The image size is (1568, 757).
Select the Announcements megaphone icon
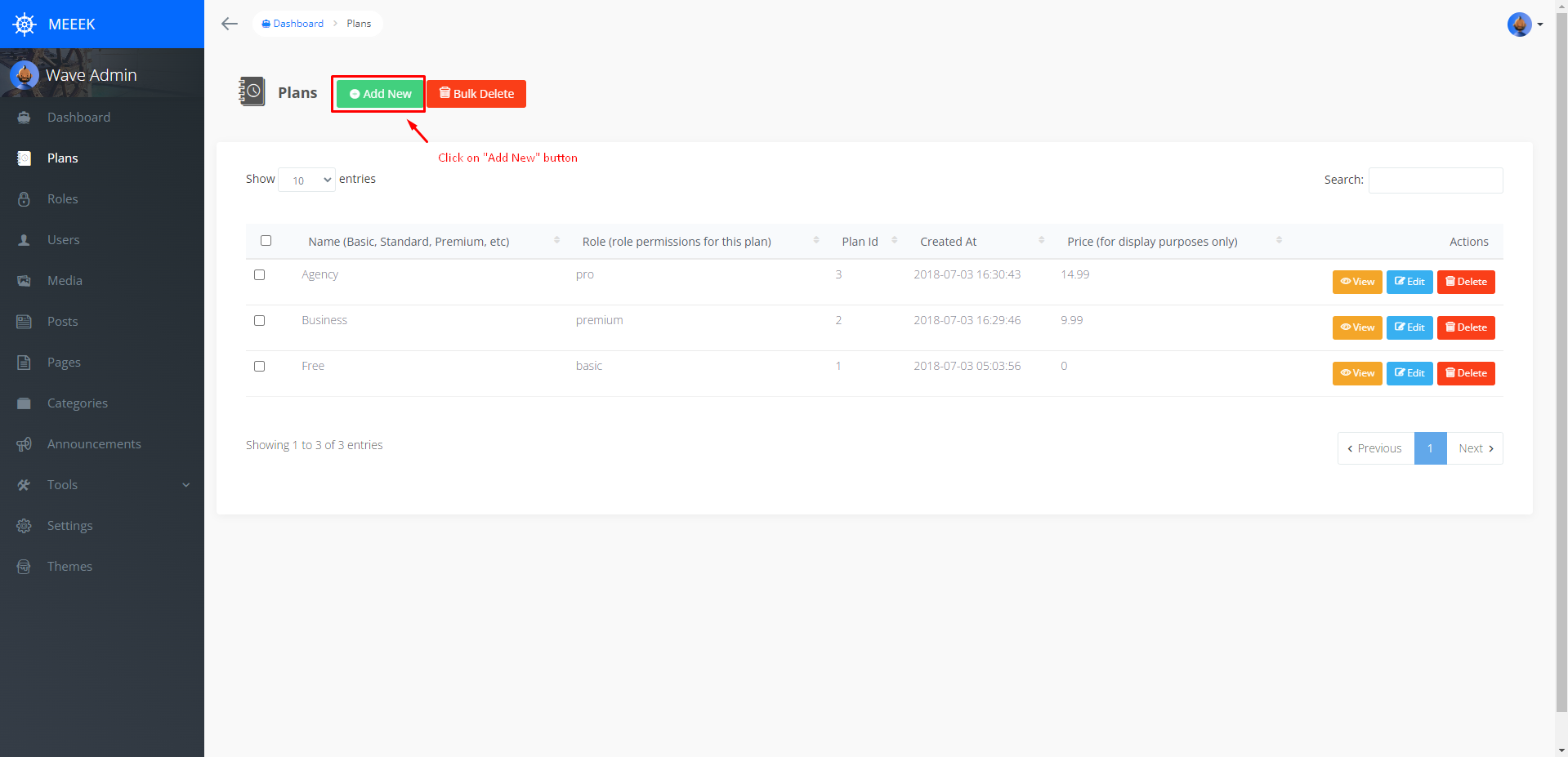(25, 443)
